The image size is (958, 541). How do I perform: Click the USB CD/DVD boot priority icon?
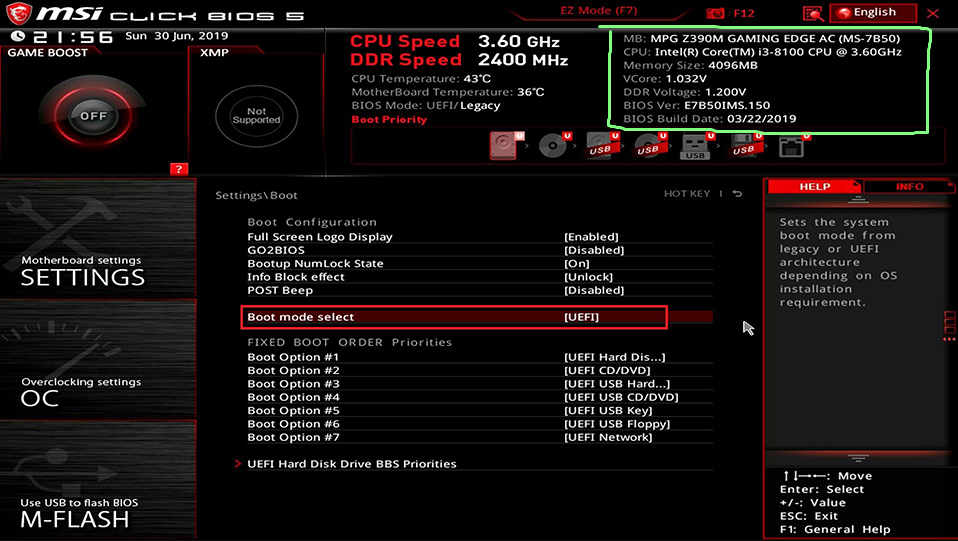click(650, 146)
